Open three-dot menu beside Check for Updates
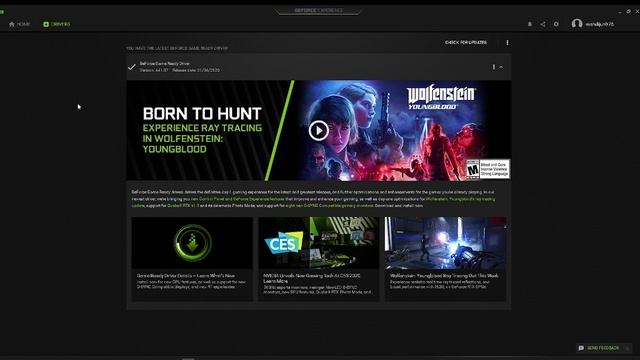This screenshot has width=640, height=360. point(507,42)
